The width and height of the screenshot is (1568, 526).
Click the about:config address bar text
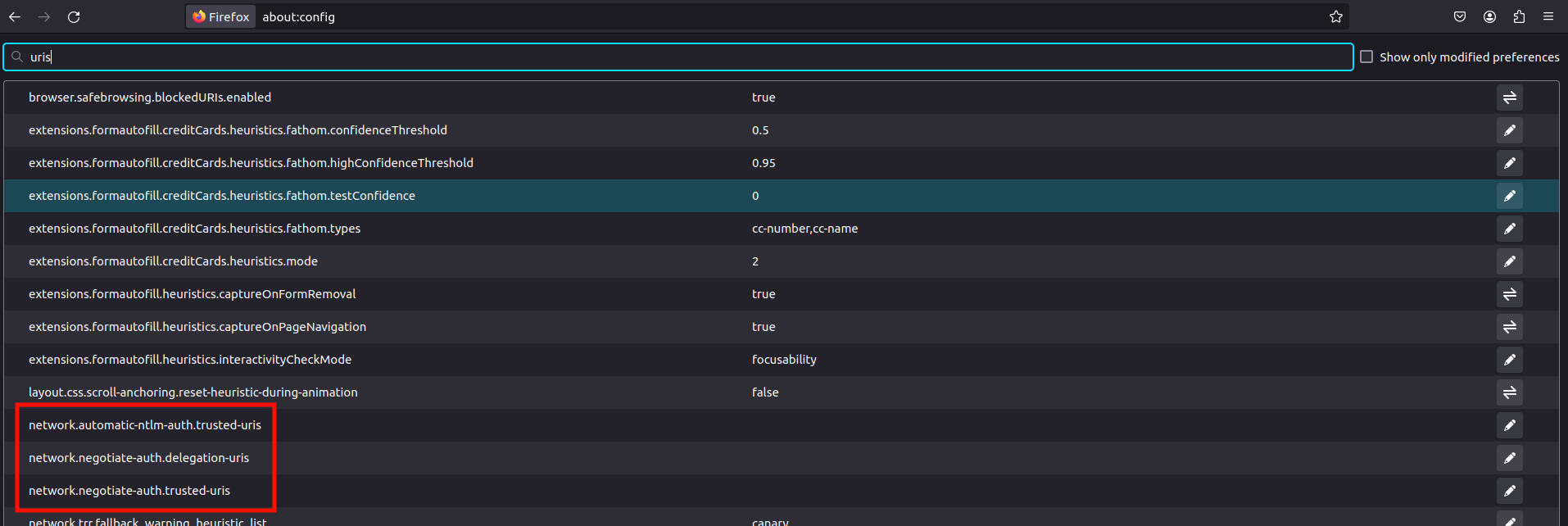point(298,16)
